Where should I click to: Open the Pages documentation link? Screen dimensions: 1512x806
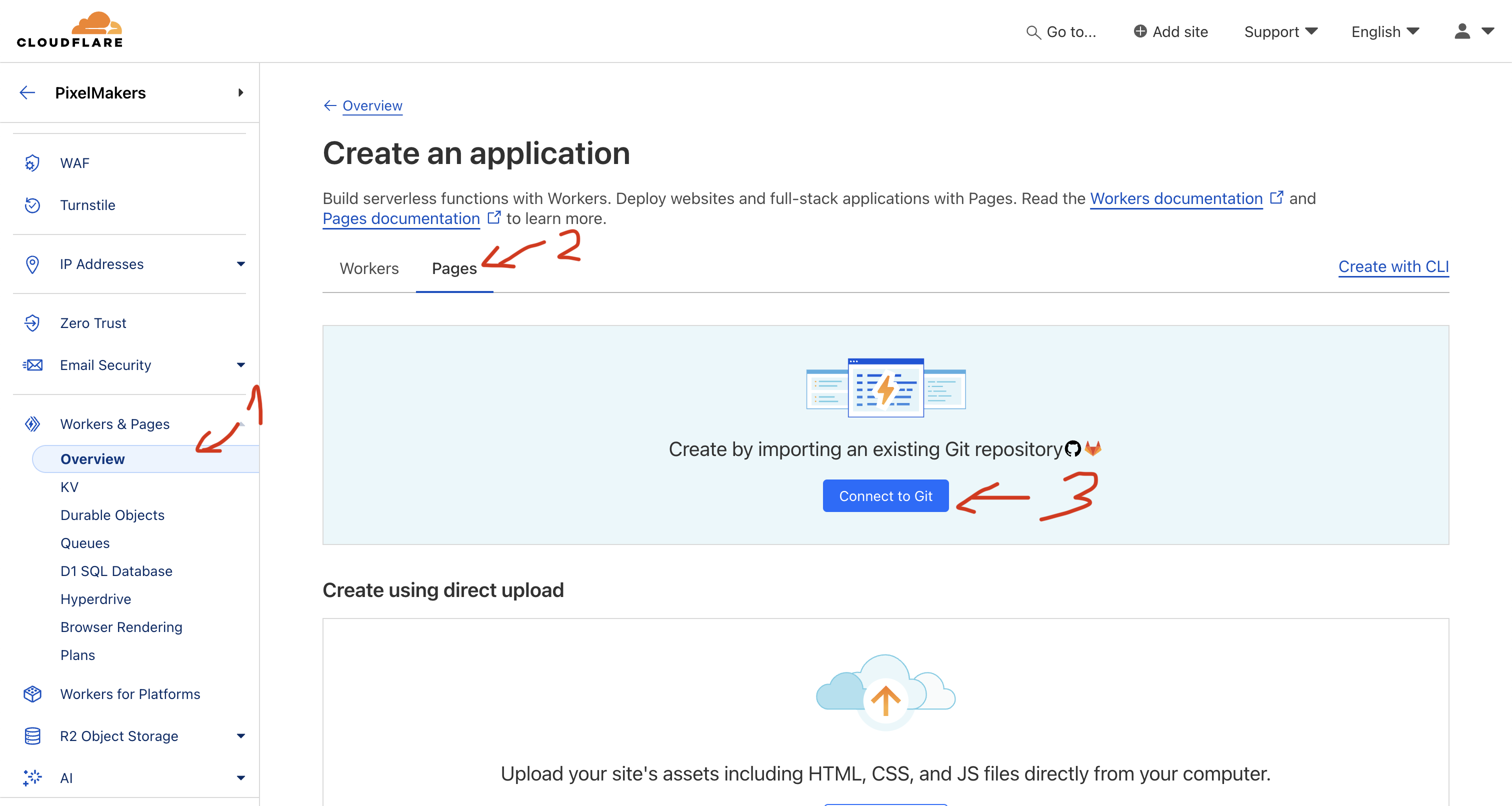click(x=401, y=218)
